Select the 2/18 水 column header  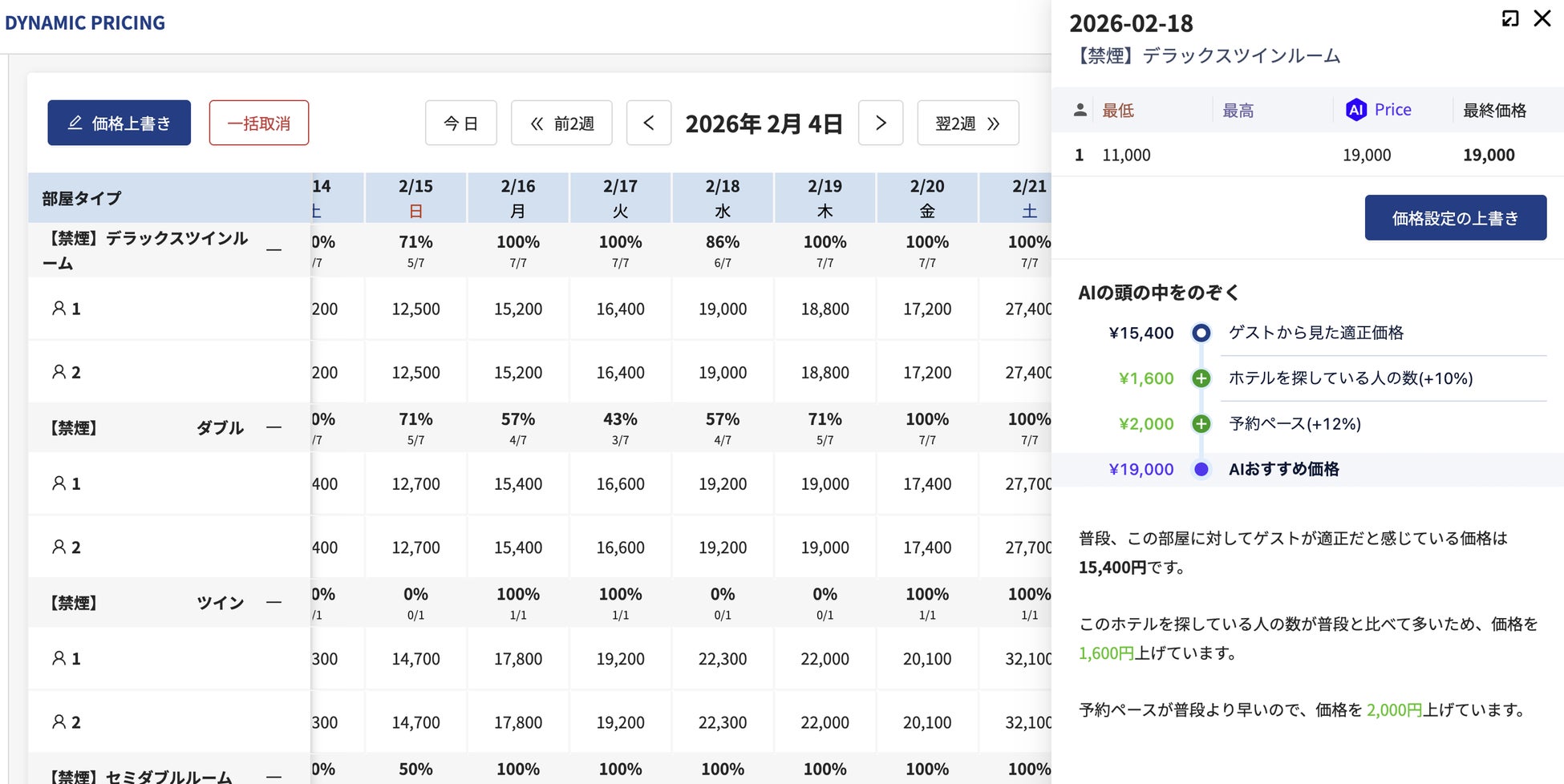pyautogui.click(x=723, y=198)
